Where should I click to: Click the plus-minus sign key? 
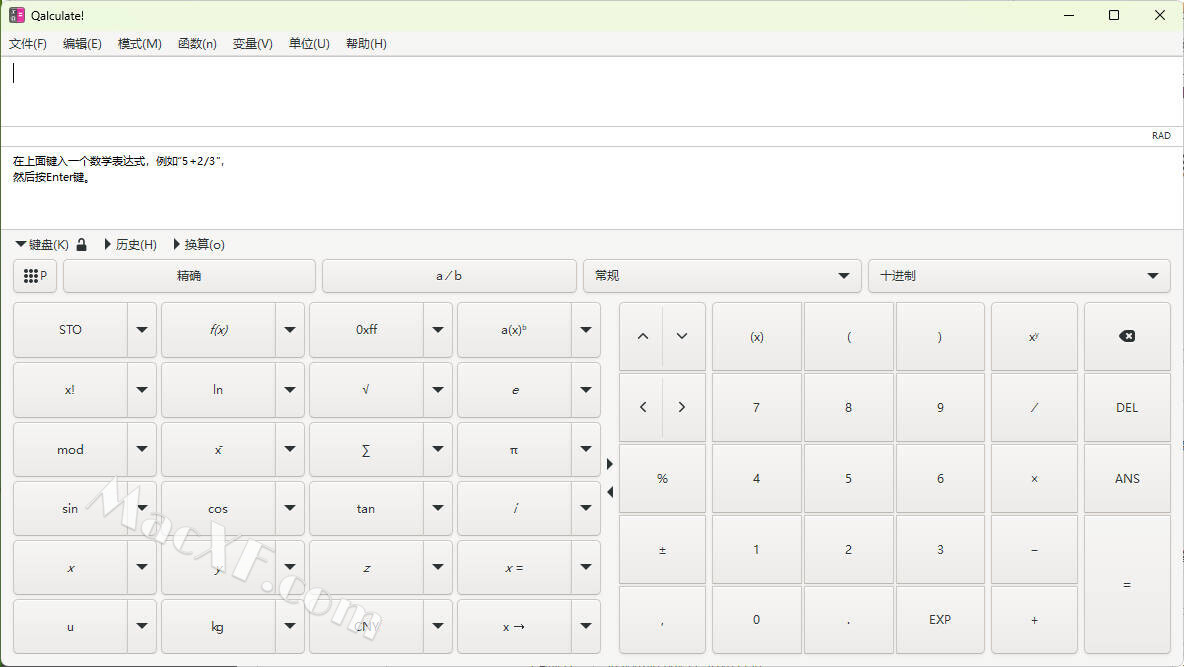662,549
